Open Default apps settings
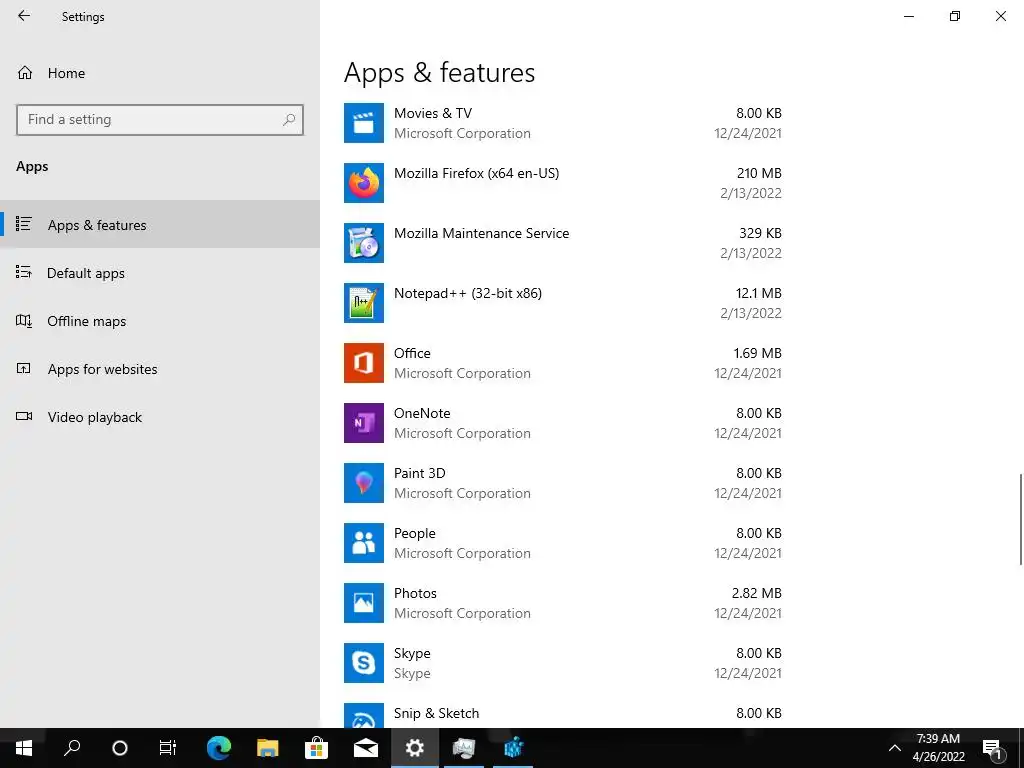Viewport: 1024px width, 768px height. [160, 273]
